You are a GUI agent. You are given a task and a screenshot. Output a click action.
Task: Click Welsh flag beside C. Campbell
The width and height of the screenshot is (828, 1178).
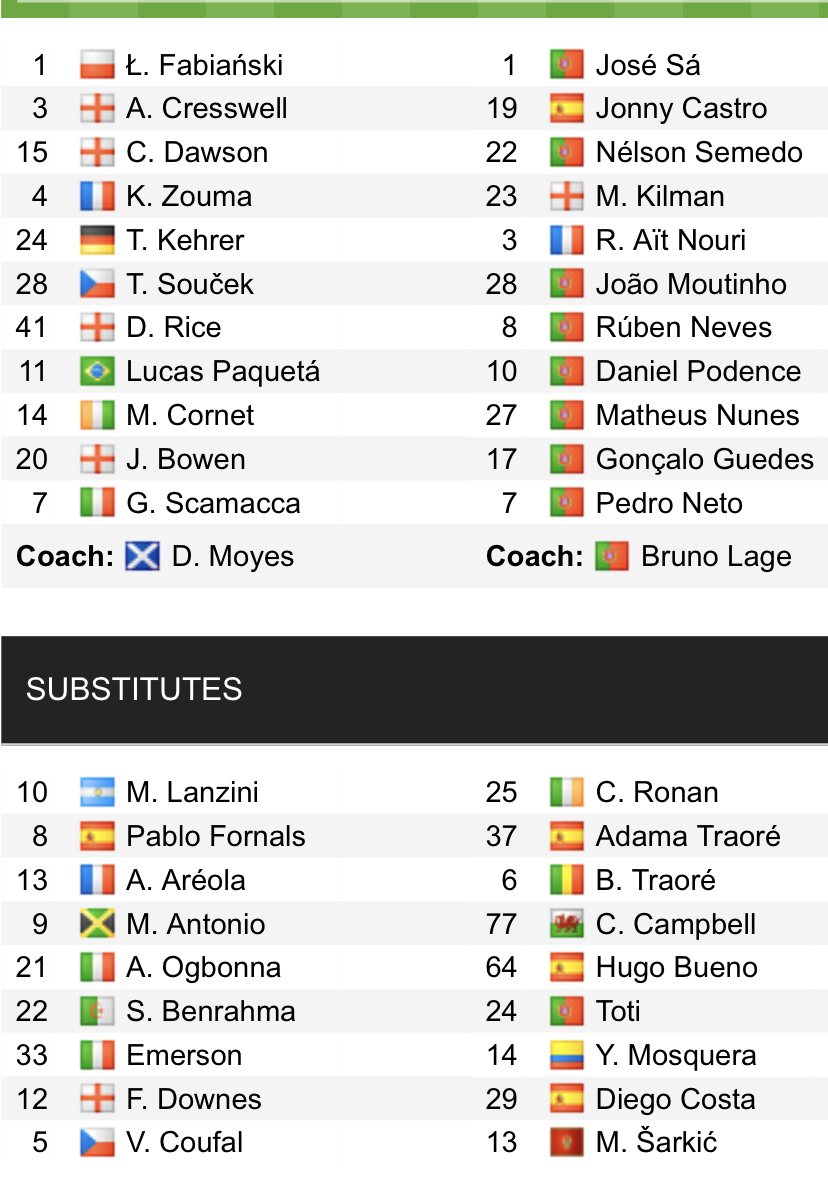[566, 924]
